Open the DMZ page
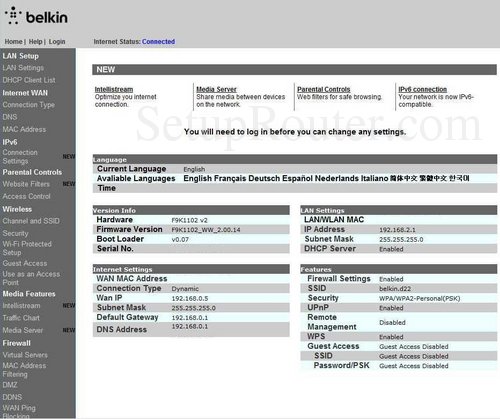Image resolution: width=500 pixels, height=419 pixels. point(10,385)
